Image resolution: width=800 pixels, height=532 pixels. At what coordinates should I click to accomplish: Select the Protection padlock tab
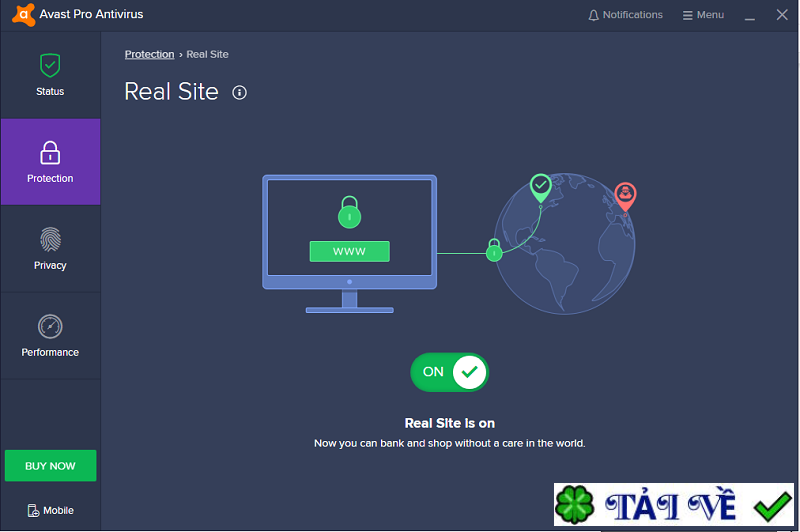50,162
